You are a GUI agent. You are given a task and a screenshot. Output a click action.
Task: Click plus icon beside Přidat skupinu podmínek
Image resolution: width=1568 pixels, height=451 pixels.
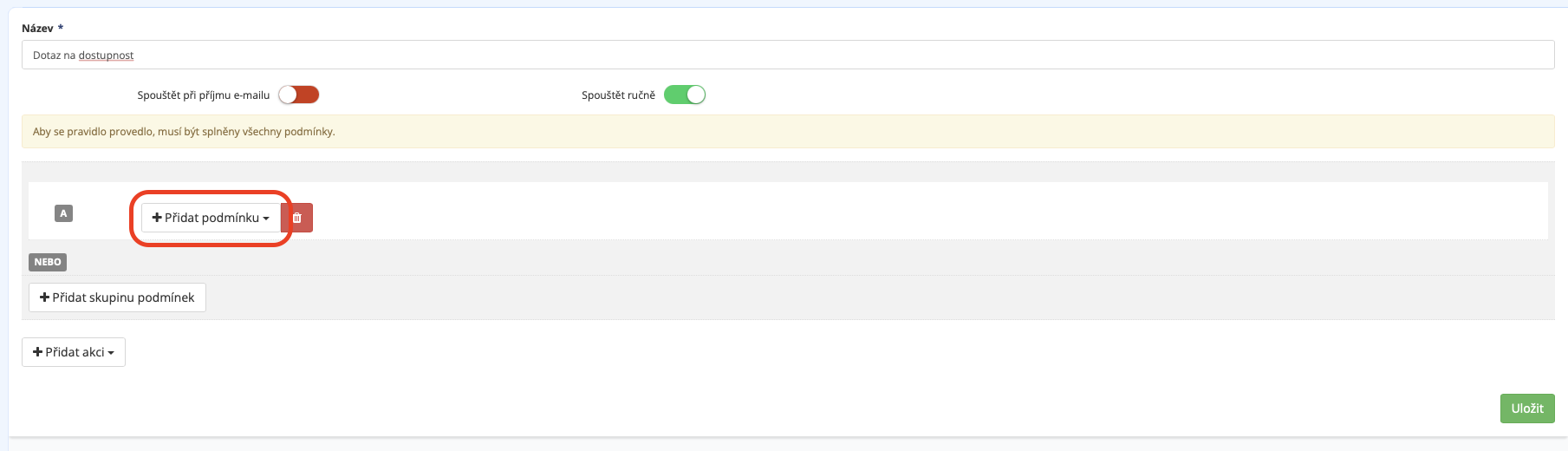click(x=44, y=297)
